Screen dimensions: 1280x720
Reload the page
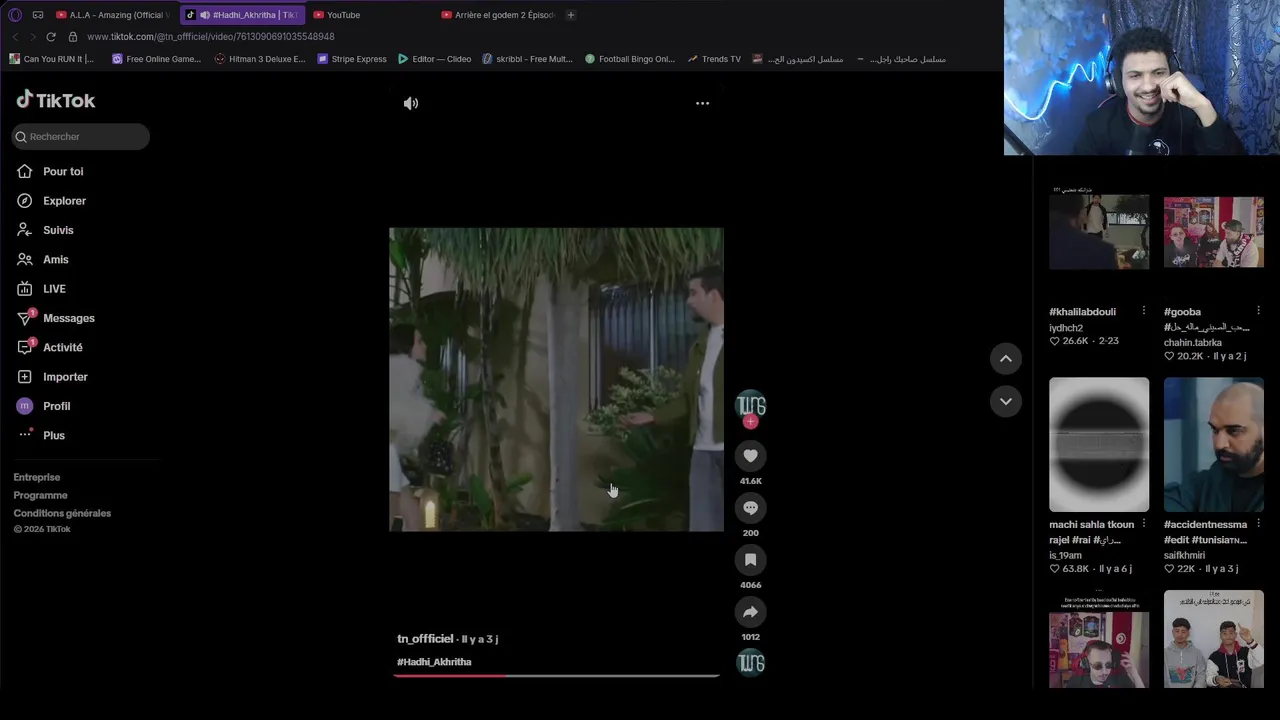51,37
